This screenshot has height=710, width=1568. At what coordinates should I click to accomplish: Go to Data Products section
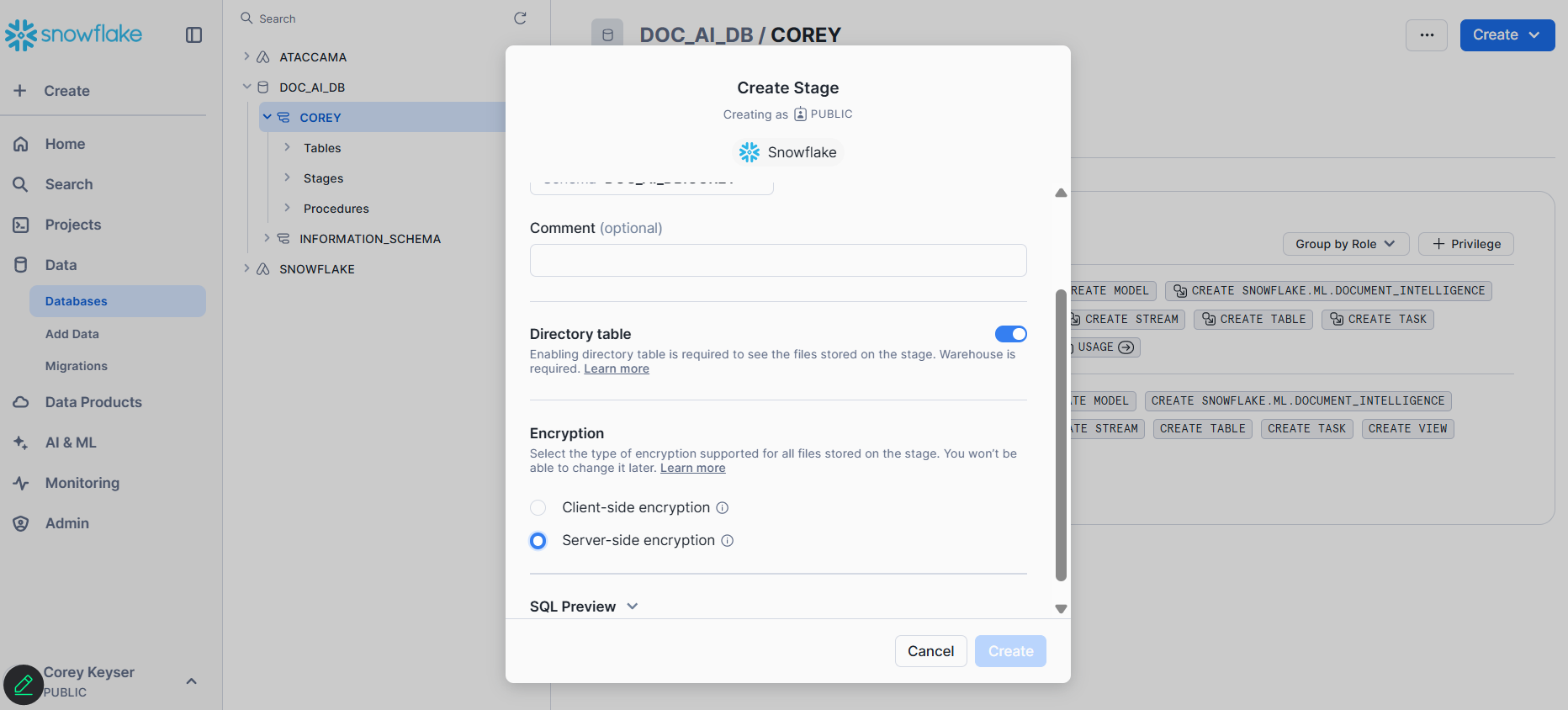(93, 402)
